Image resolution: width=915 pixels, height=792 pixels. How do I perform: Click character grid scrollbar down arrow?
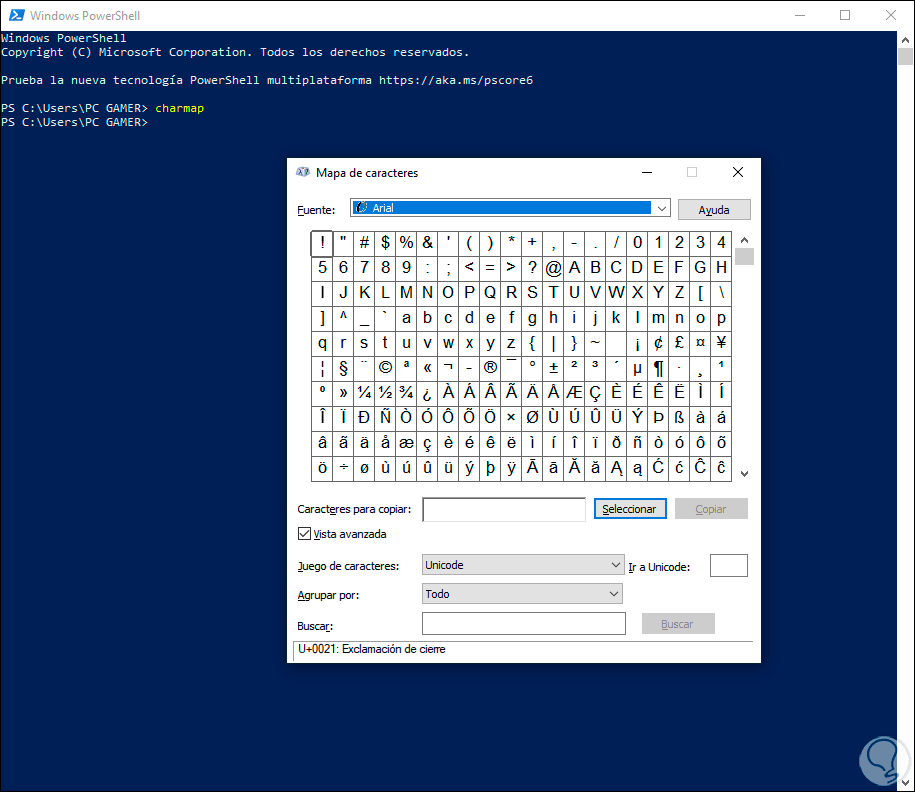click(x=744, y=474)
